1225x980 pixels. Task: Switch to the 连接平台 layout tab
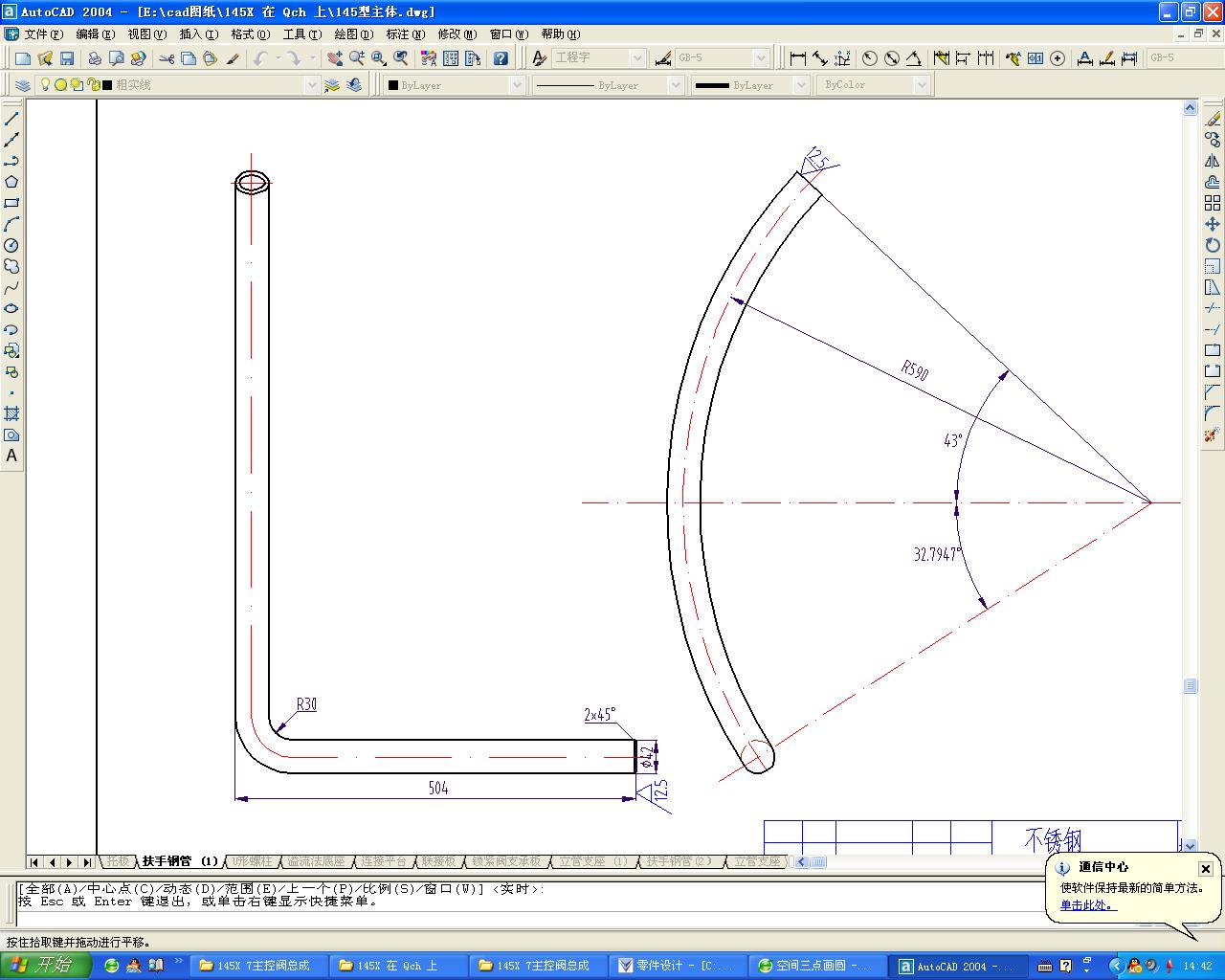[x=384, y=861]
